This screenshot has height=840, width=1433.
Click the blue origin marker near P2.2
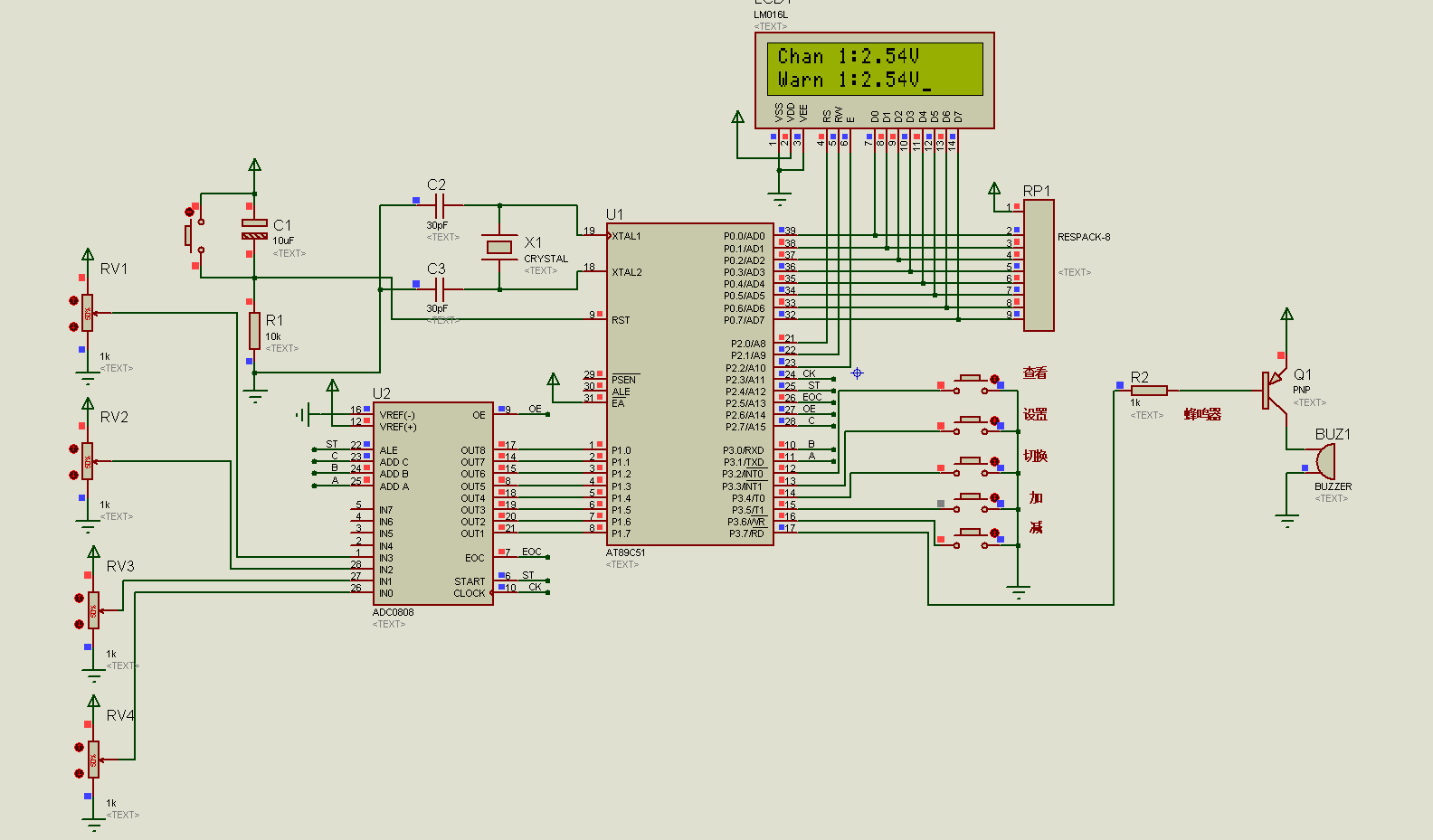(857, 373)
